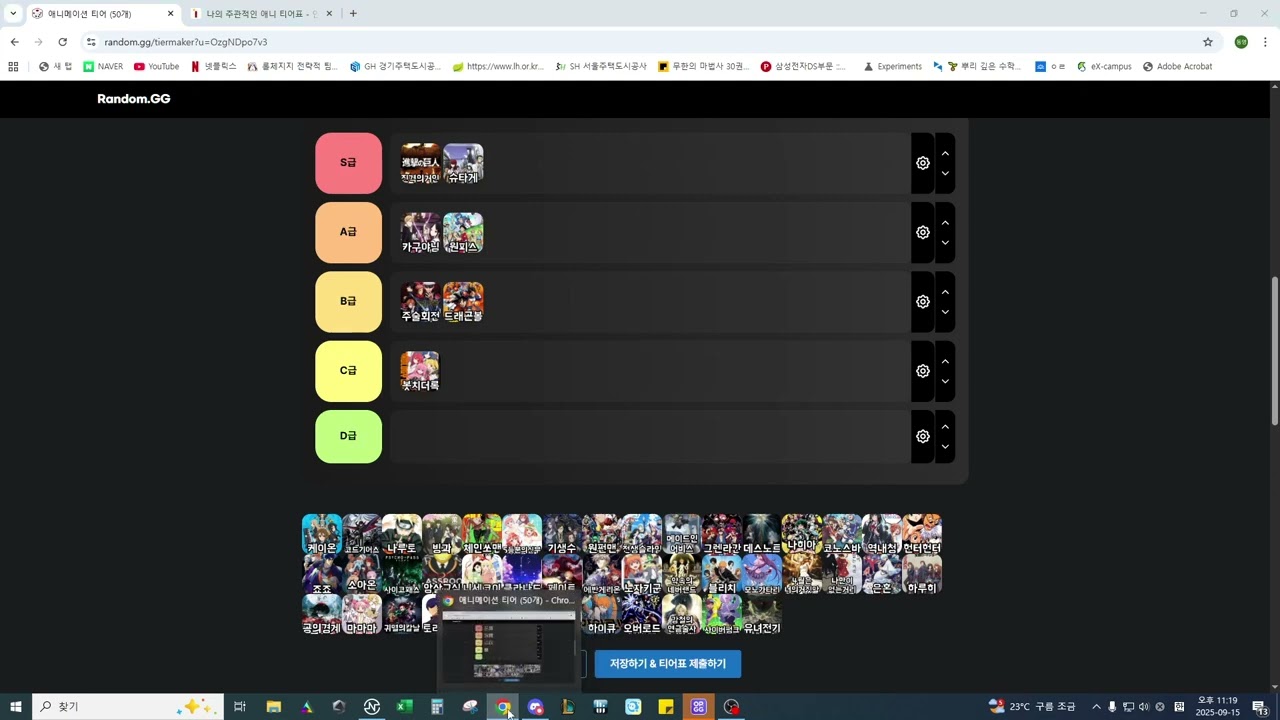
Task: Open settings gear for D급 tier row
Action: tap(922, 436)
